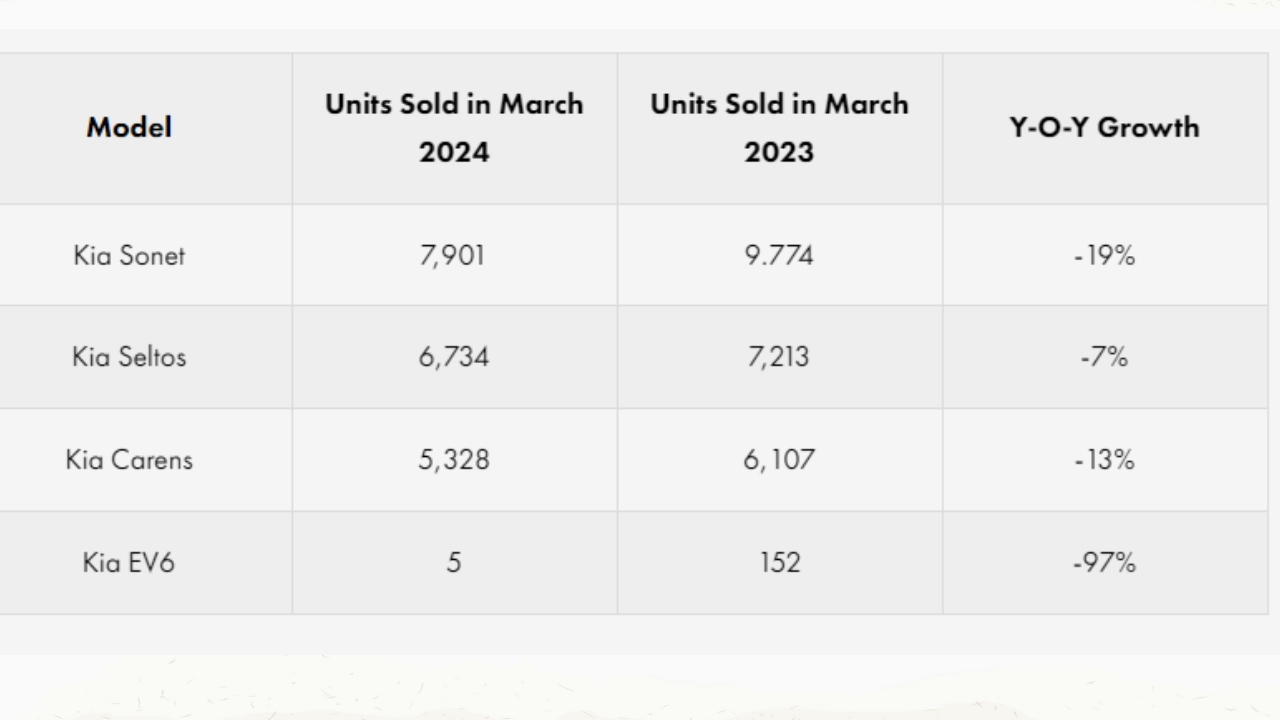The width and height of the screenshot is (1280, 720).
Task: Select the Units Sold in March 2024 header
Action: pyautogui.click(x=454, y=128)
